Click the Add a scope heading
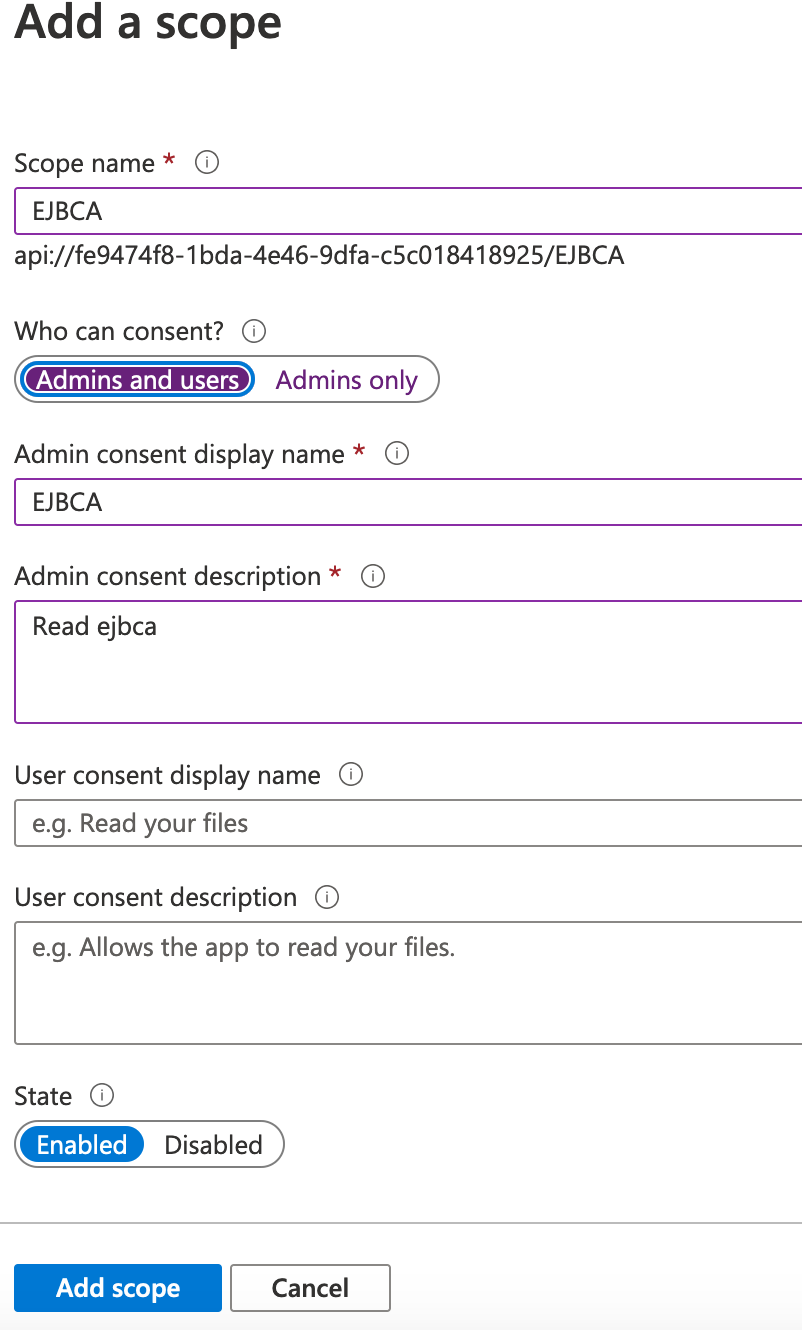The image size is (802, 1330). [x=148, y=22]
